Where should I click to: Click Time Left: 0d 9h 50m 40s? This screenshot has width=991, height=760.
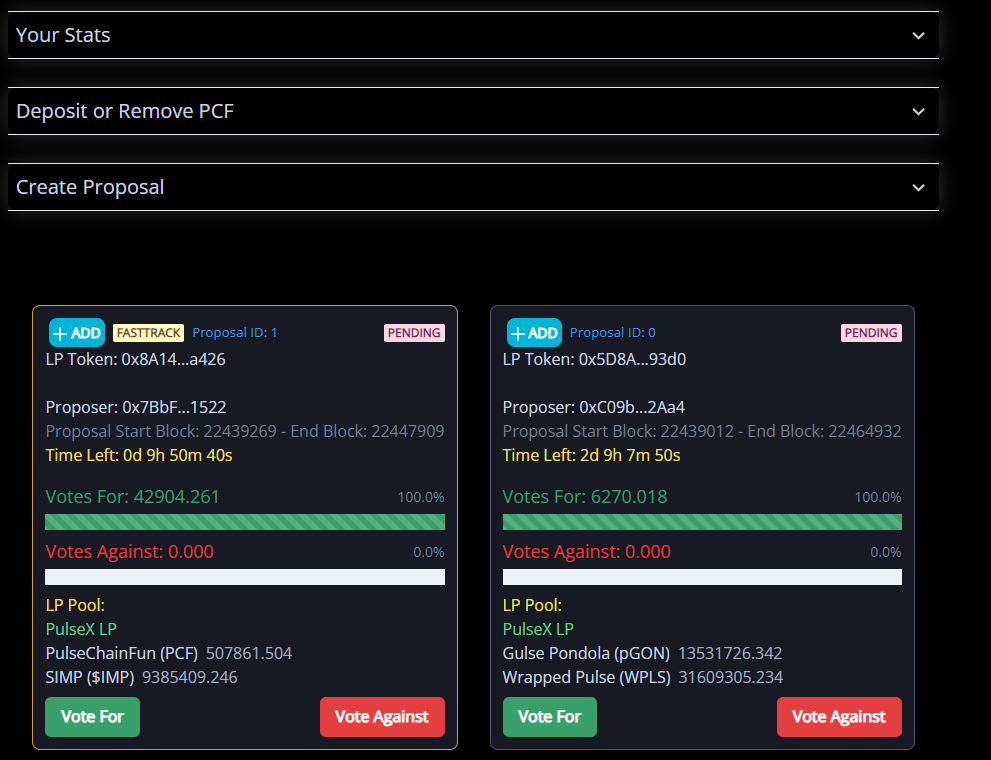pyautogui.click(x=139, y=455)
